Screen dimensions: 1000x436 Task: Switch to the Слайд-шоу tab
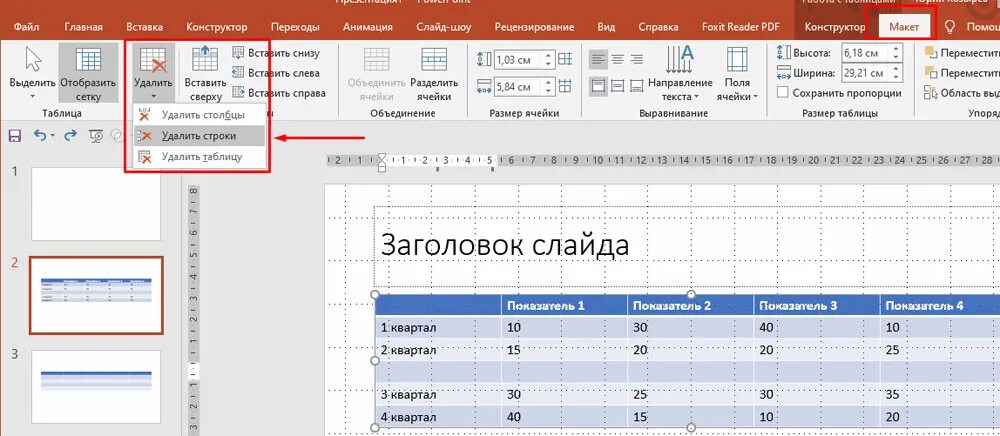pyautogui.click(x=444, y=27)
